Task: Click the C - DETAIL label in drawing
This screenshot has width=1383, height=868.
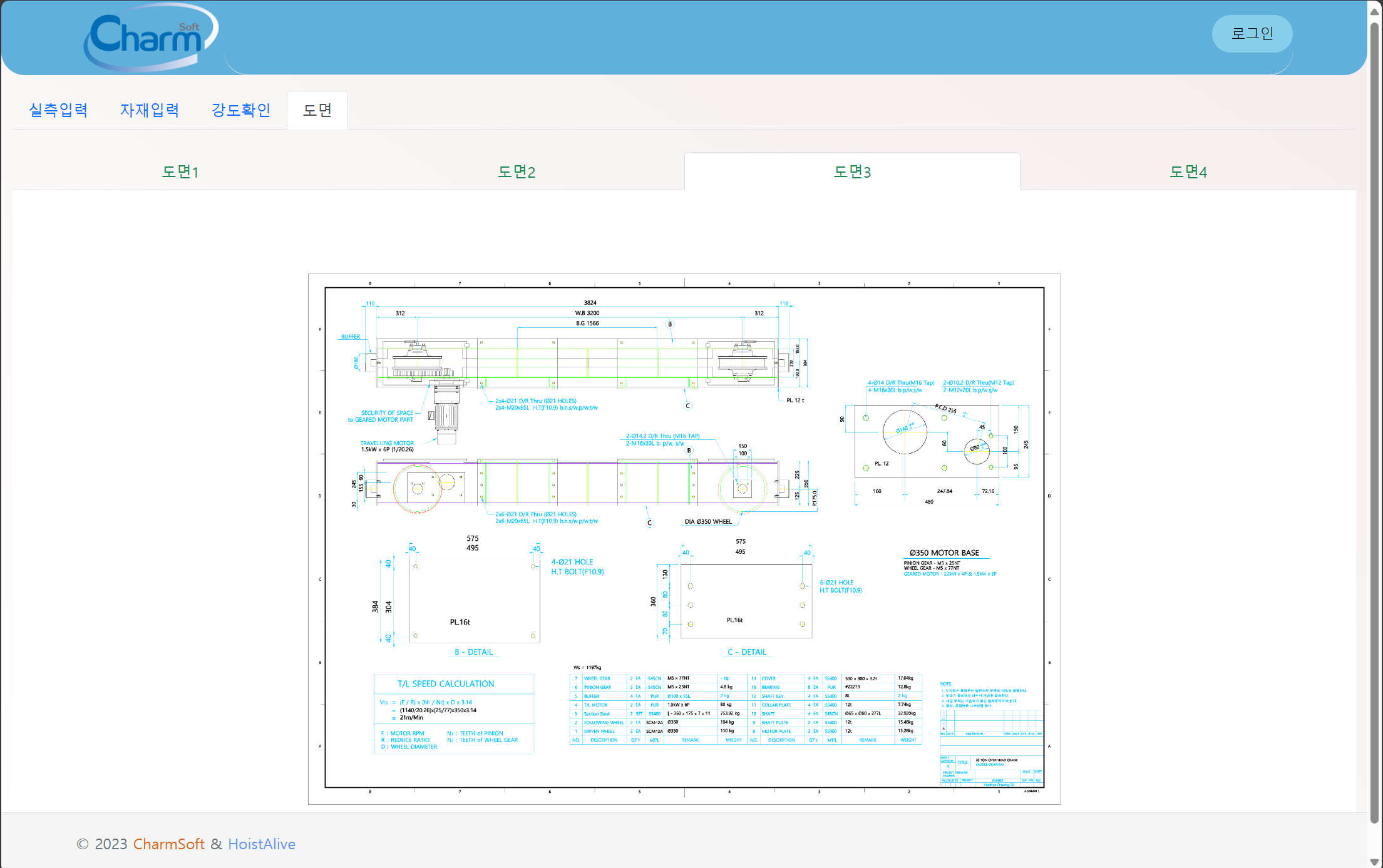Action: click(x=747, y=652)
